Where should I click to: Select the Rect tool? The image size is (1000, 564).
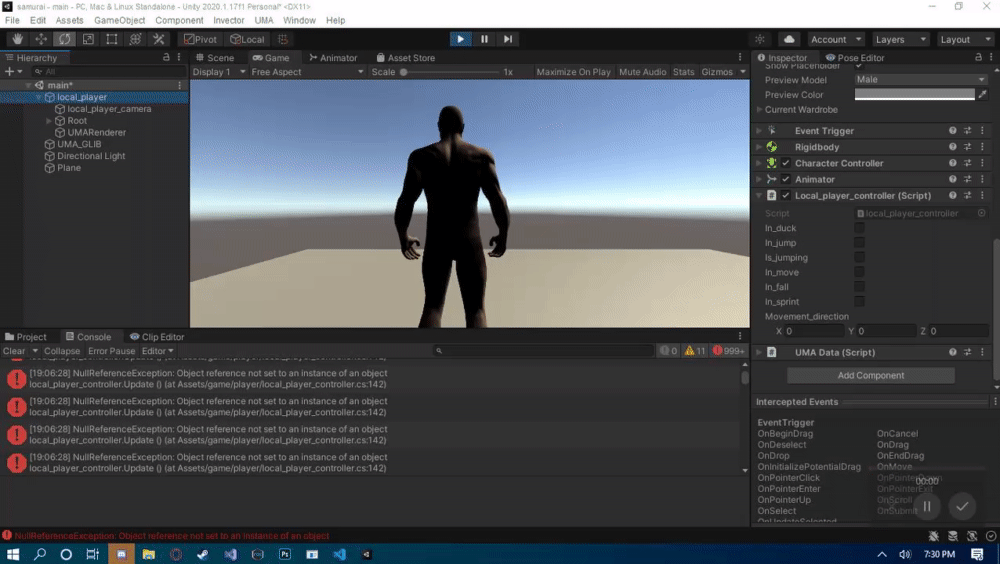click(112, 39)
